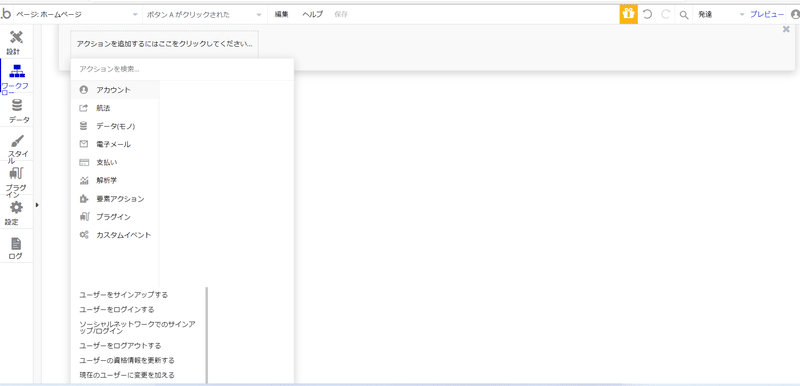This screenshot has width=800, height=386.
Task: Select the カスタムイベント category
Action: (x=115, y=235)
